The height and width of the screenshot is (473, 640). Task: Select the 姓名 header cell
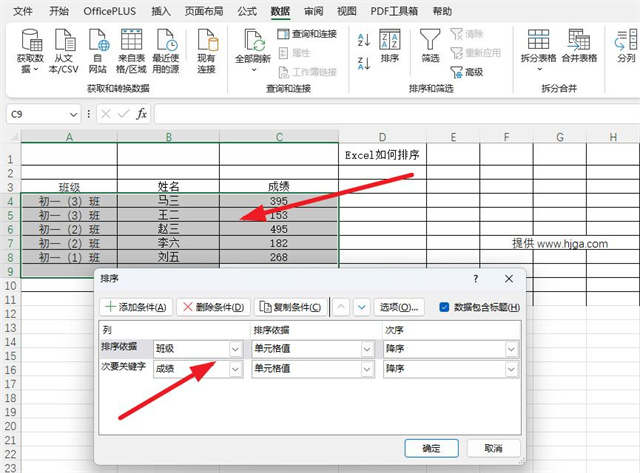tap(168, 187)
